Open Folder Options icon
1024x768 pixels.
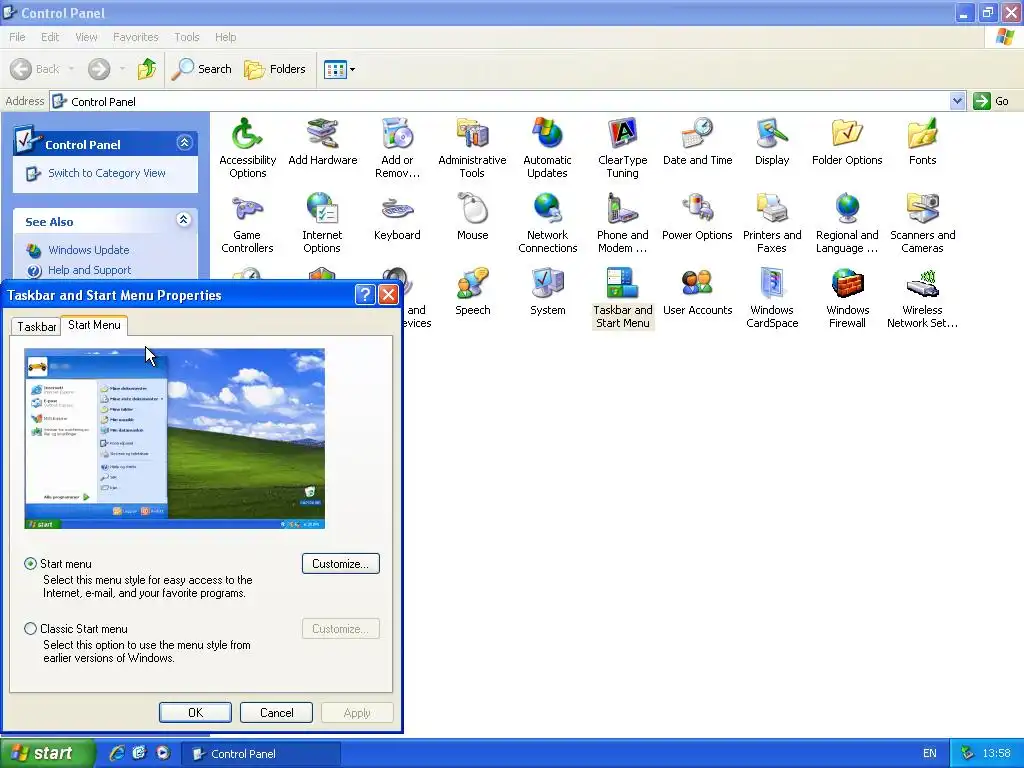tap(847, 142)
